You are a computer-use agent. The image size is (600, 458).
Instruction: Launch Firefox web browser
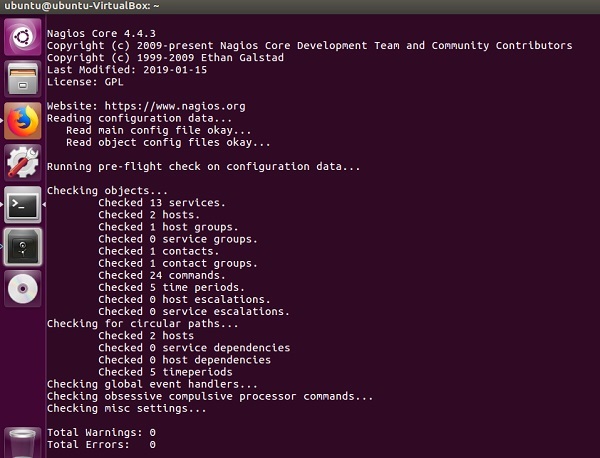[x=22, y=120]
